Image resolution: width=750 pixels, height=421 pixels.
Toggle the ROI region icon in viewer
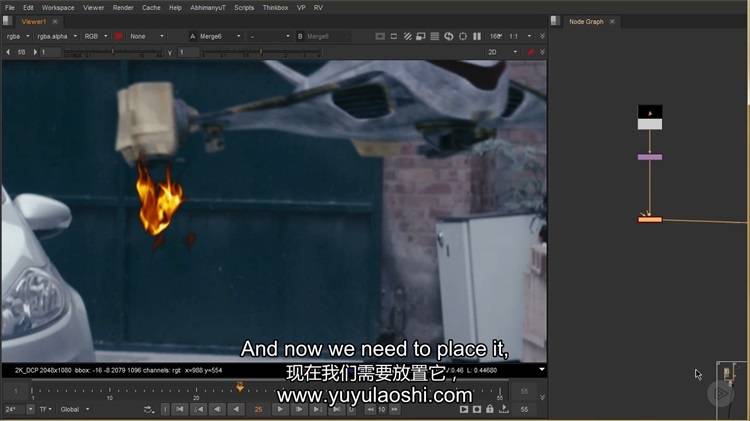[x=421, y=36]
